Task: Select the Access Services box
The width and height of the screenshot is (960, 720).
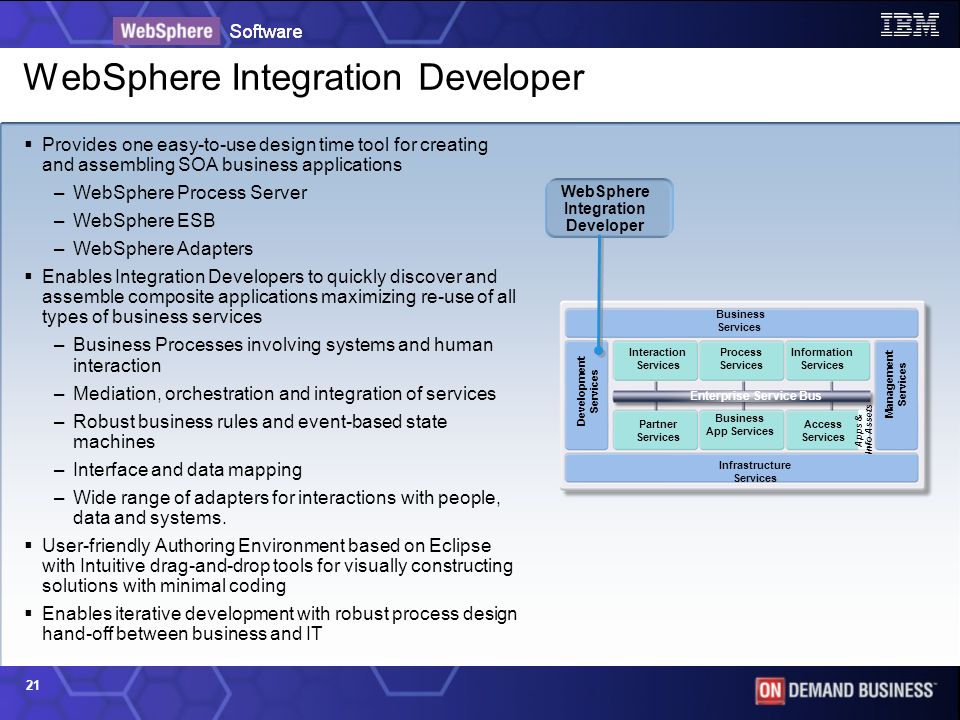Action: 822,430
